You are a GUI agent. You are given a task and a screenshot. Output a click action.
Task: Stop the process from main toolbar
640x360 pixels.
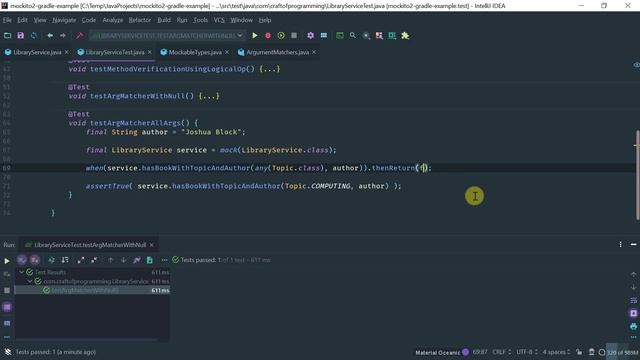[294, 36]
